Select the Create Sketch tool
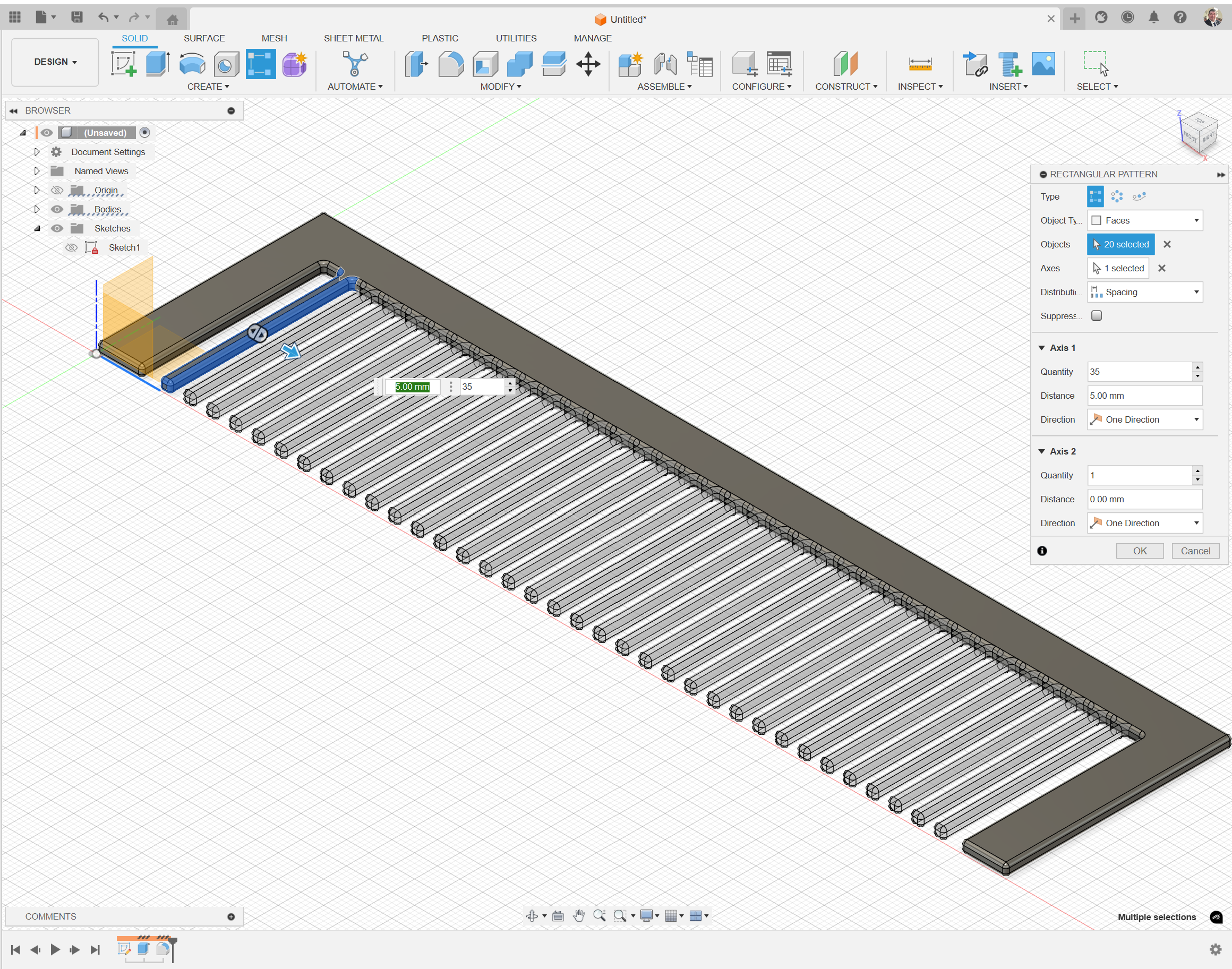 click(125, 64)
